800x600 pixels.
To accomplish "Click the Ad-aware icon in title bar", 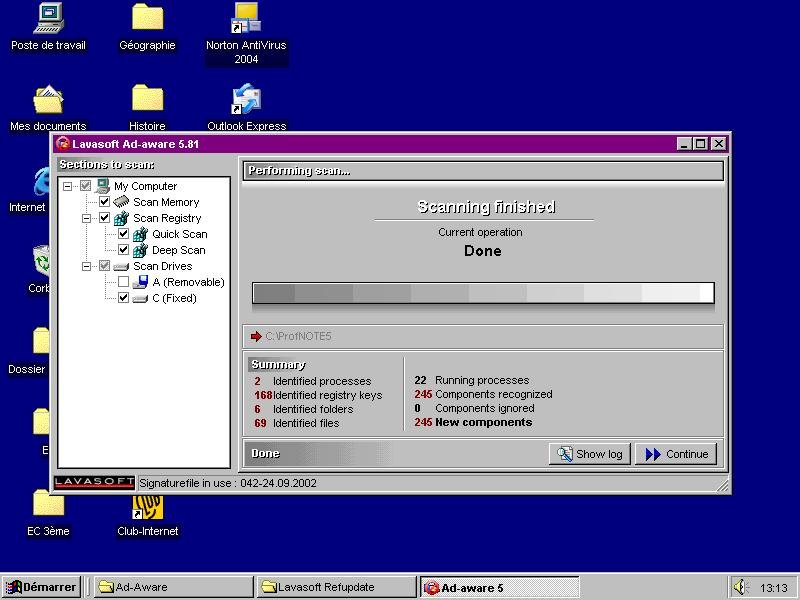I will [63, 144].
